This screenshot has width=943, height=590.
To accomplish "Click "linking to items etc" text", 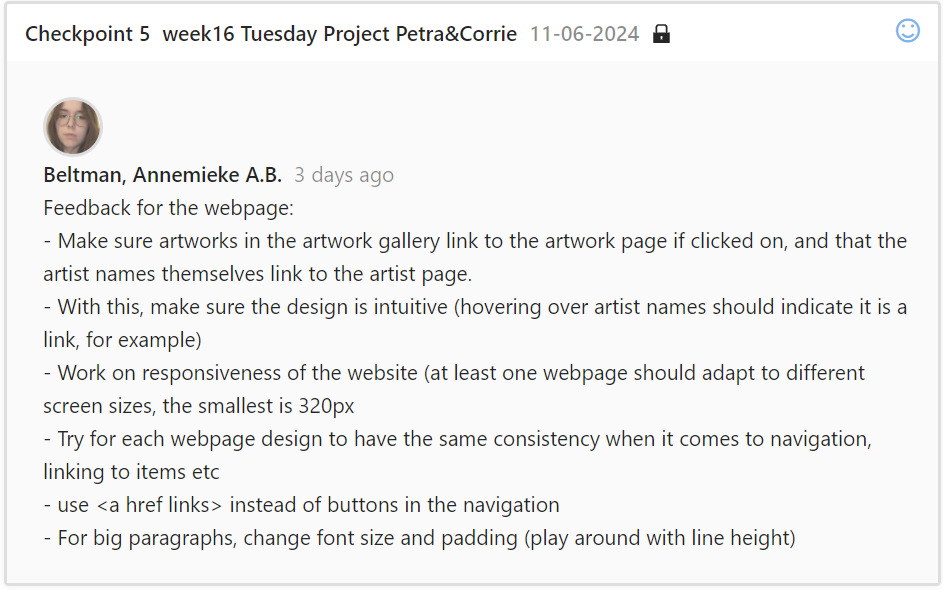I will (131, 472).
